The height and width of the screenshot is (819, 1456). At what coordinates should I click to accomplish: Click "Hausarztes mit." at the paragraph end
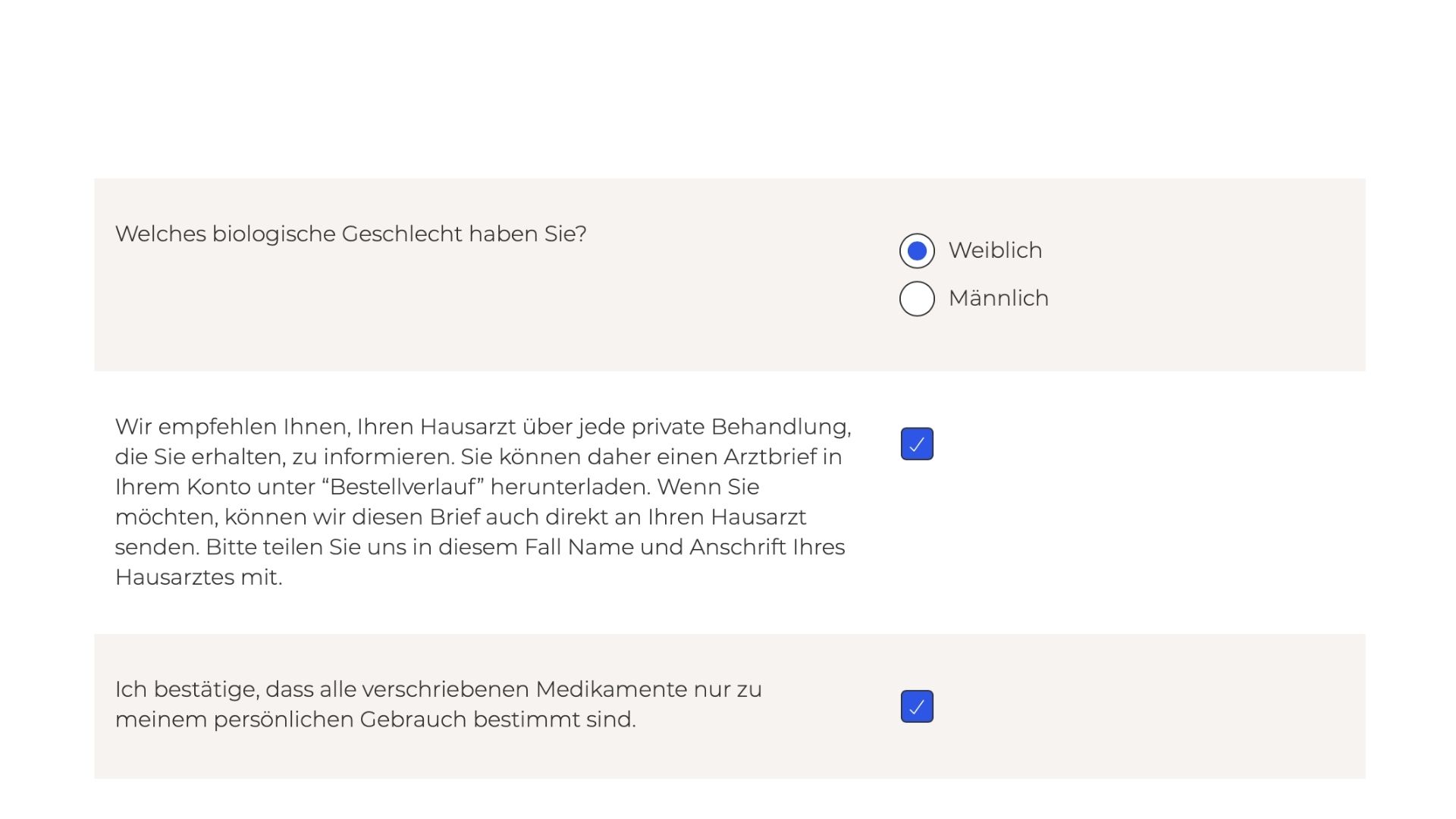(199, 578)
